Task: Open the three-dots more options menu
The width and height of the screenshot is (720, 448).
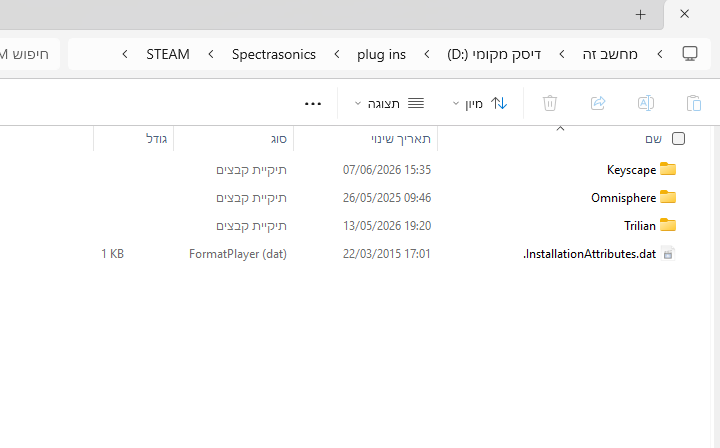Action: [313, 104]
